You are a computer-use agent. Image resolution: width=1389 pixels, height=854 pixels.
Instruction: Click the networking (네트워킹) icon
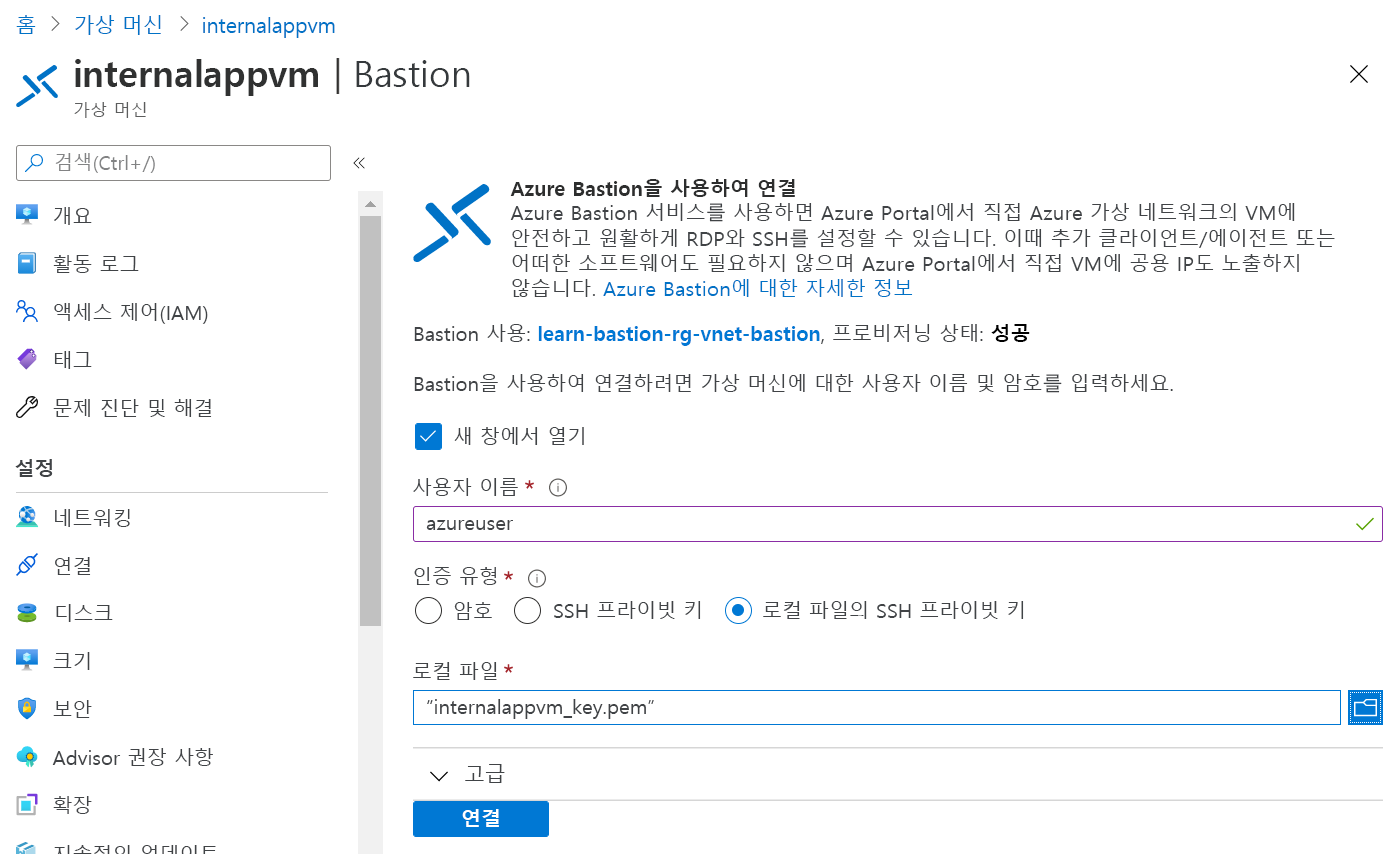27,517
